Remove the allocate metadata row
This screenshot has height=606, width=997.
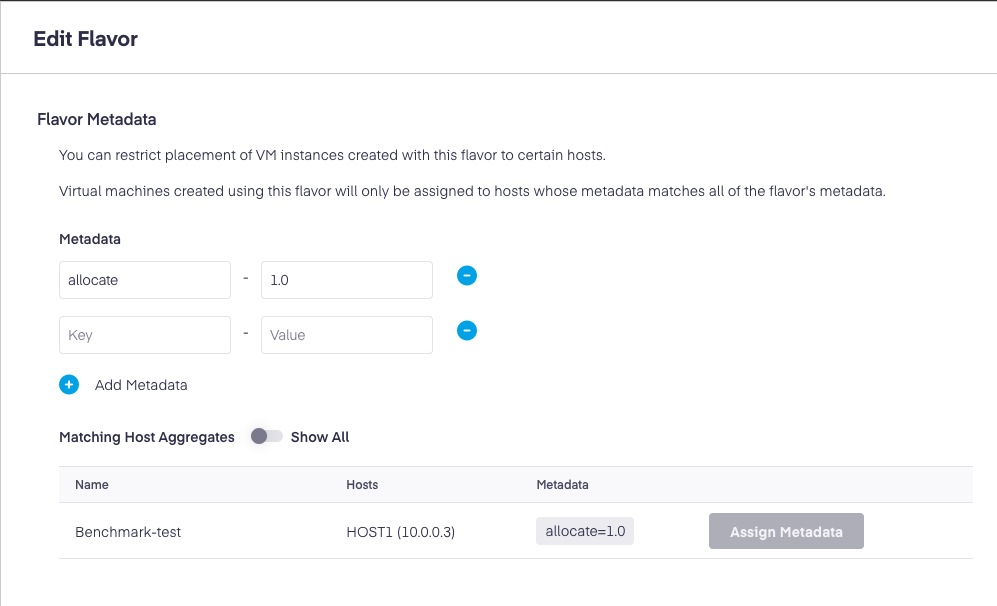467,276
